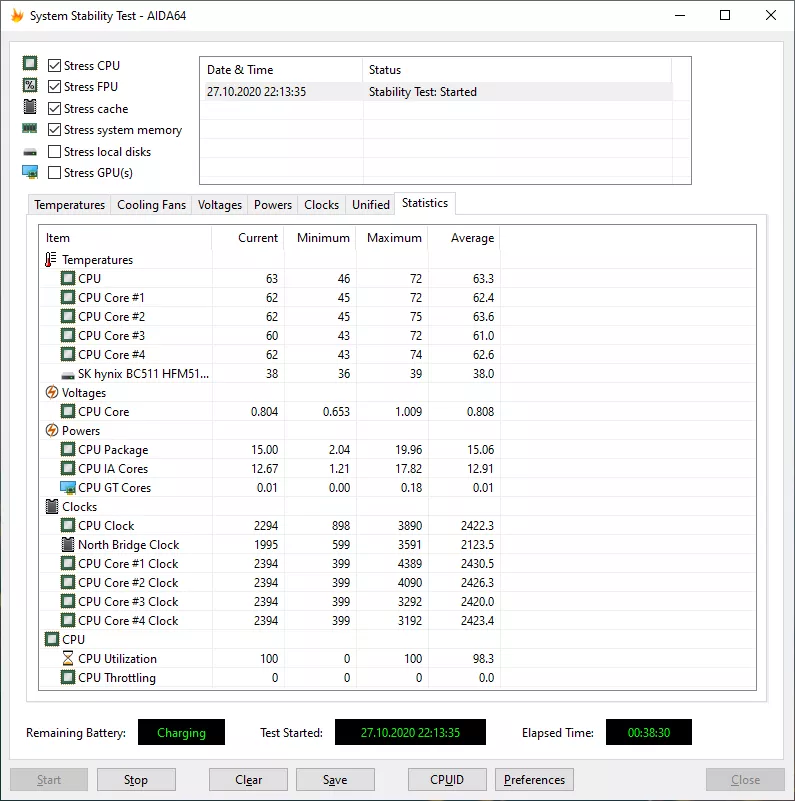The height and width of the screenshot is (801, 795).
Task: Click the lightning icon beside Voltages
Action: pos(52,392)
